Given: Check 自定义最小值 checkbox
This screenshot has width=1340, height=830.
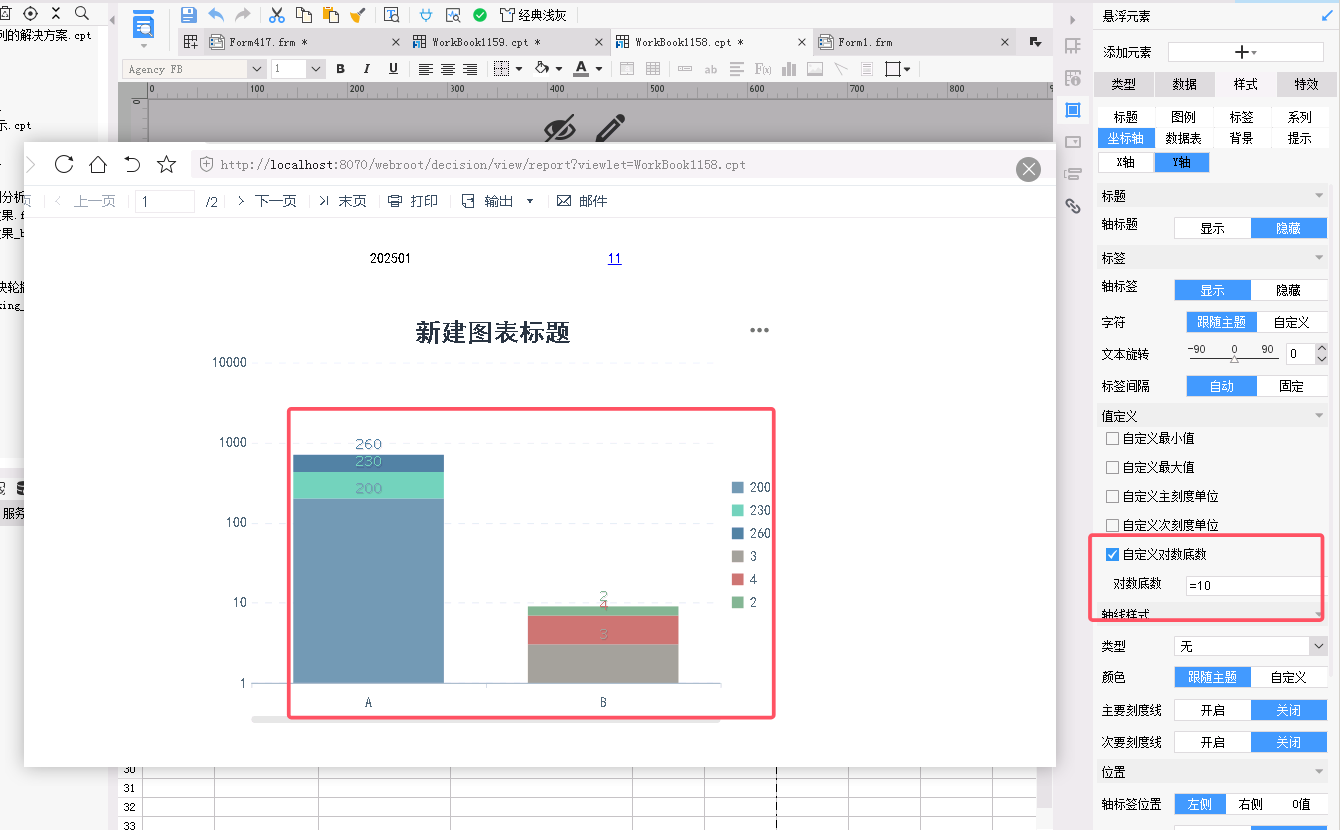Looking at the screenshot, I should [x=1112, y=438].
